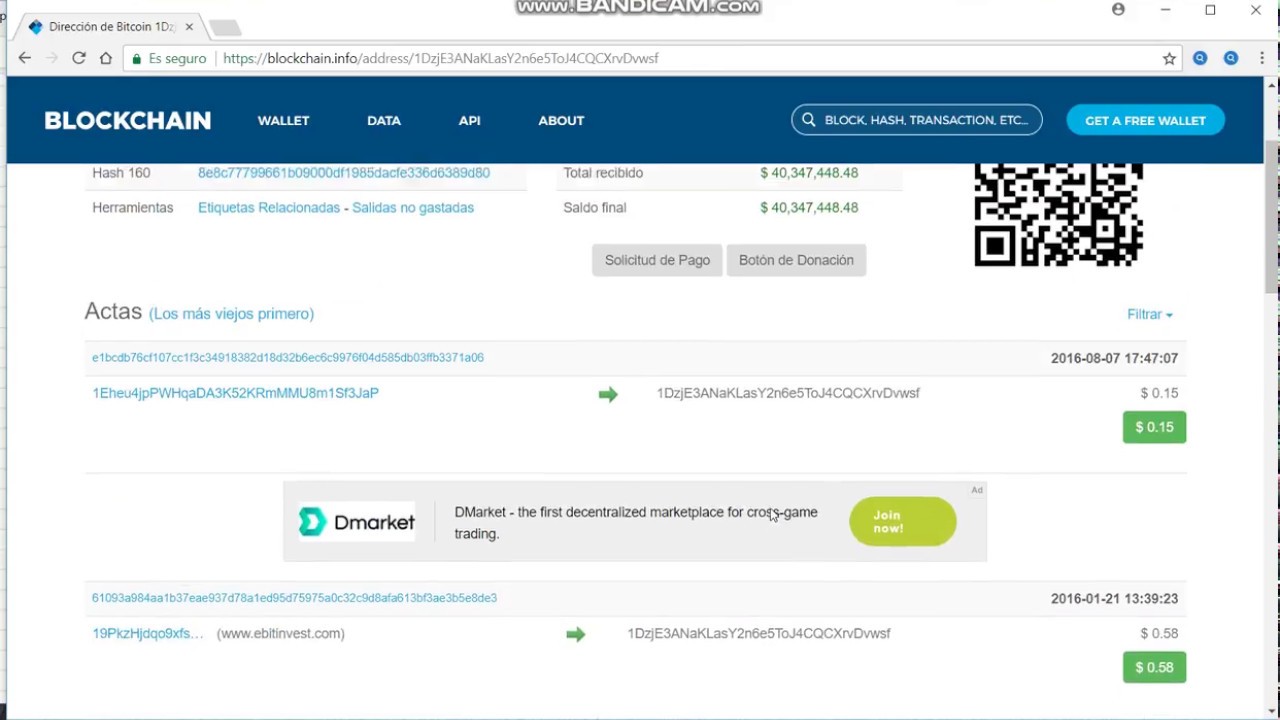The image size is (1280, 720).
Task: Click the address QR code image
Action: [1059, 215]
